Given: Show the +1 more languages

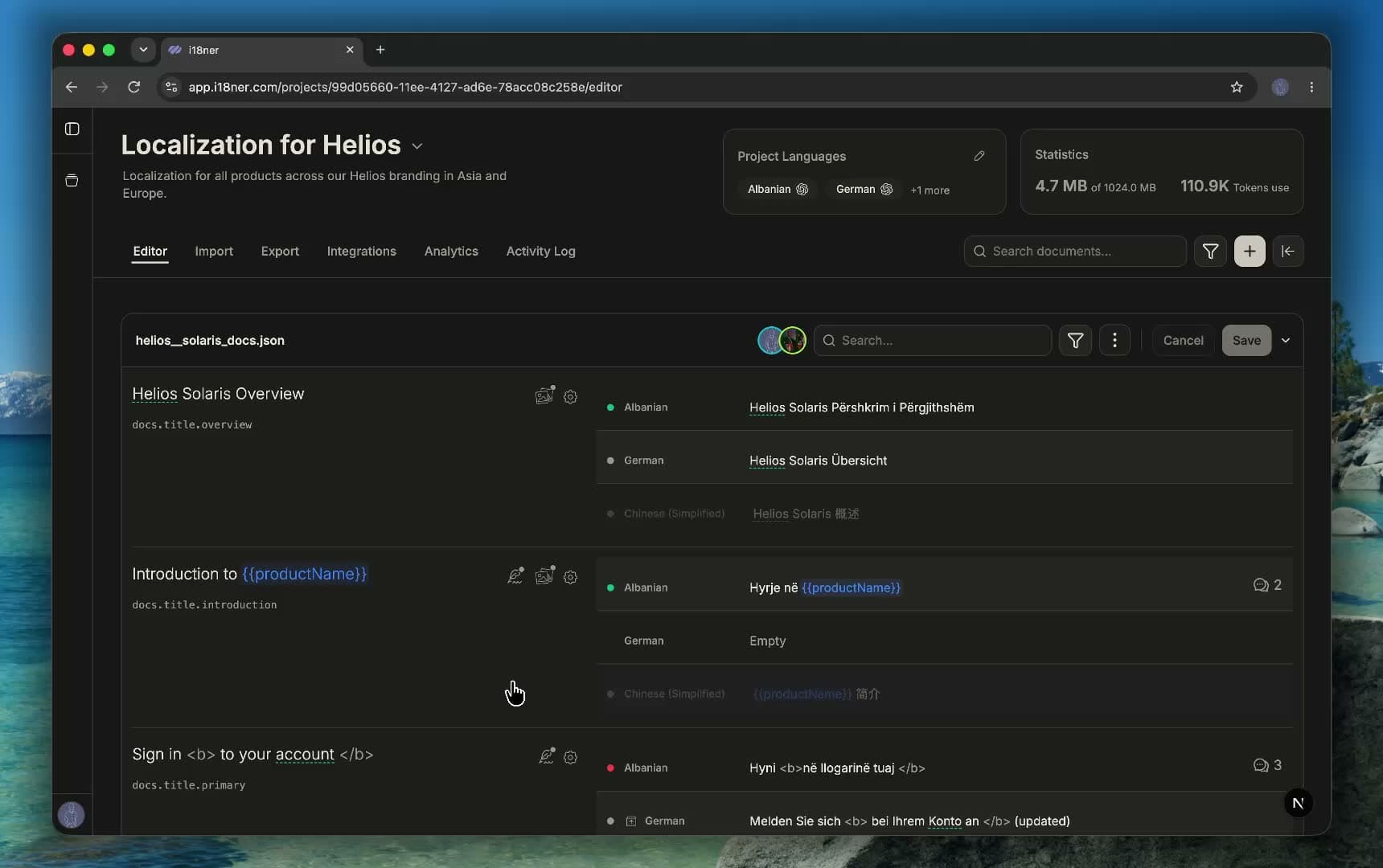Looking at the screenshot, I should [930, 190].
